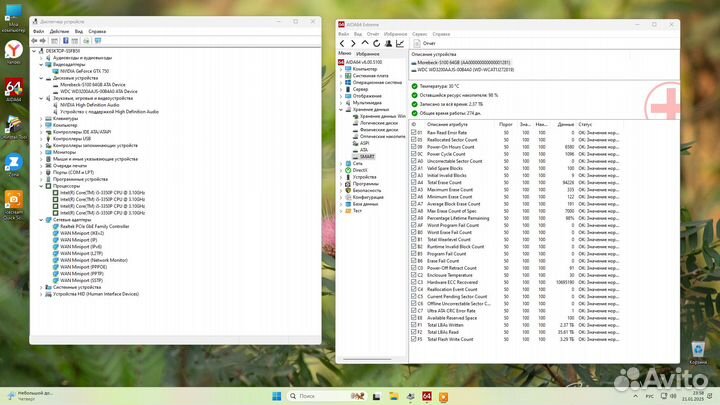Viewport: 720px width, 405px height.
Task: Open Файл menu in Device Manager
Action: point(38,31)
